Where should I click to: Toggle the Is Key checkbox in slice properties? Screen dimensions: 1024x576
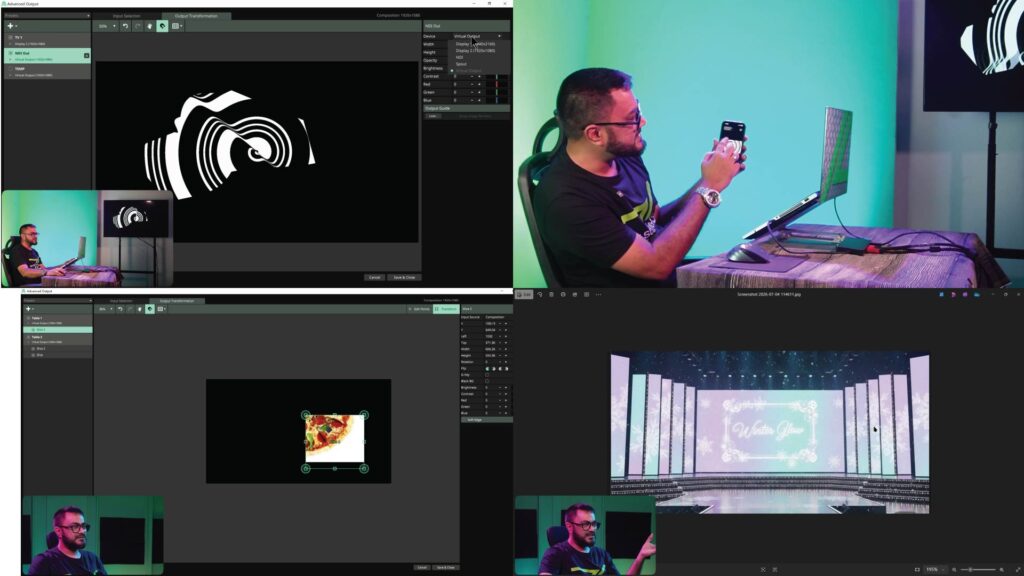[487, 375]
